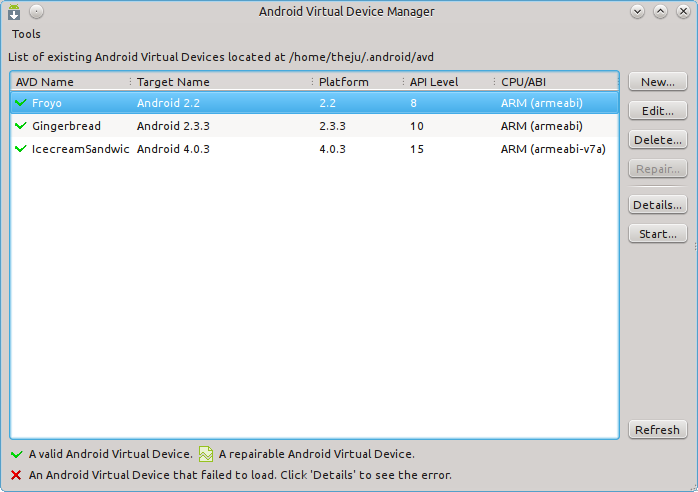Open Edit dialog for selected AVD

[x=658, y=111]
